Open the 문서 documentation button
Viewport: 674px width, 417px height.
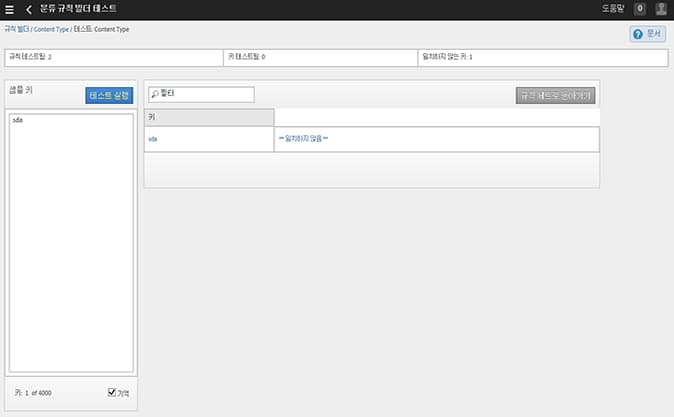click(x=648, y=34)
